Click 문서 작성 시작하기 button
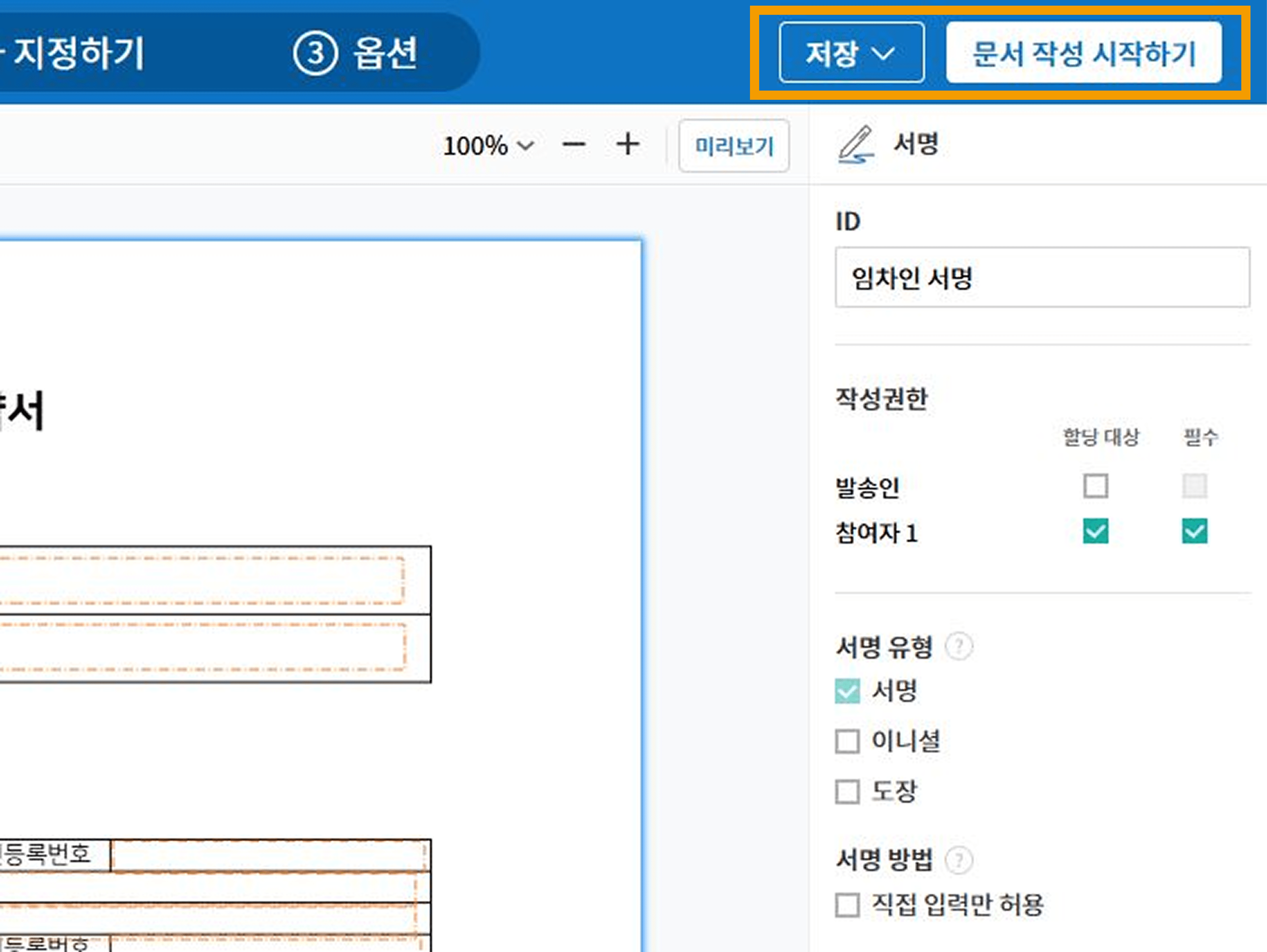Screen dimensions: 1267x952 click(1084, 53)
